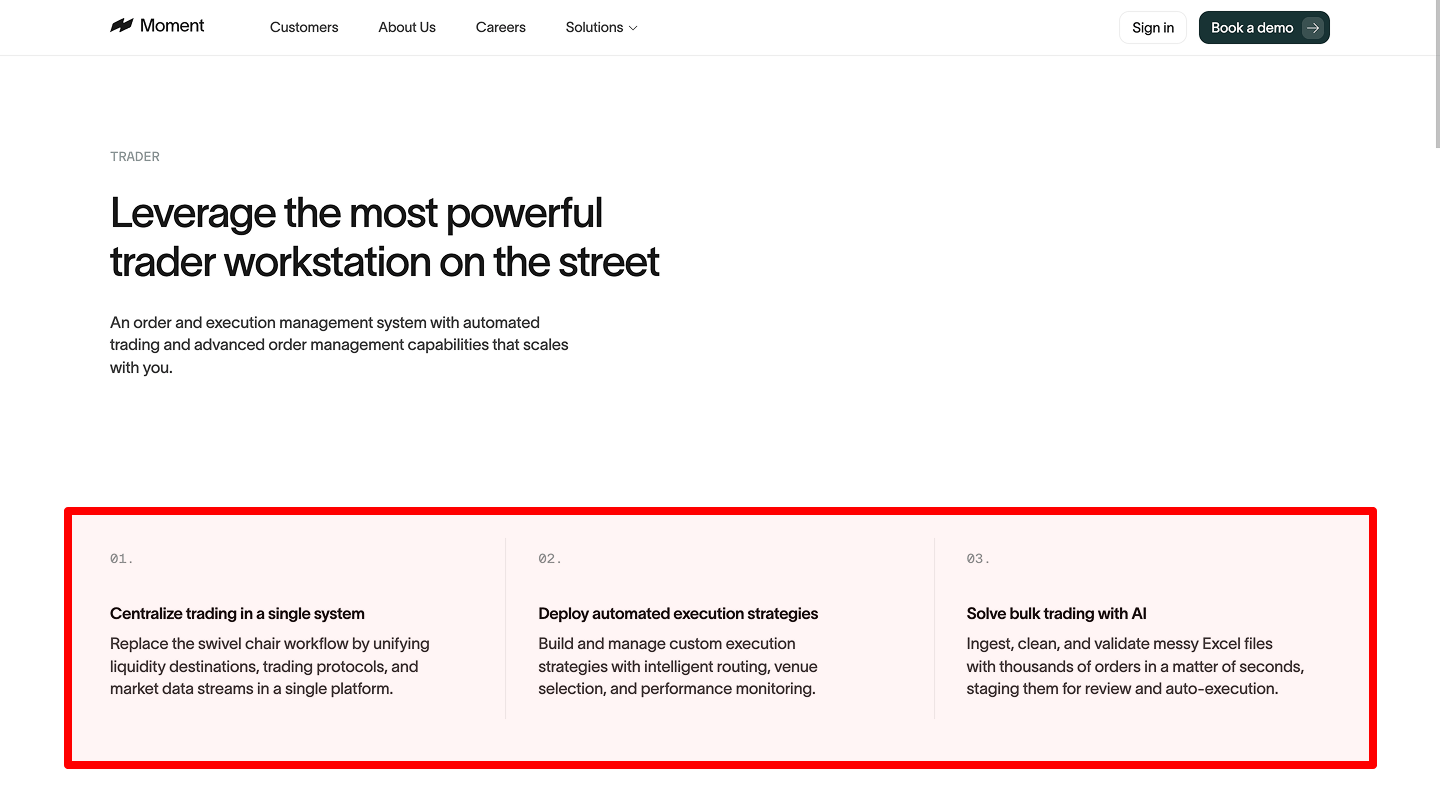Open the Customers page from the navigation

(x=304, y=27)
